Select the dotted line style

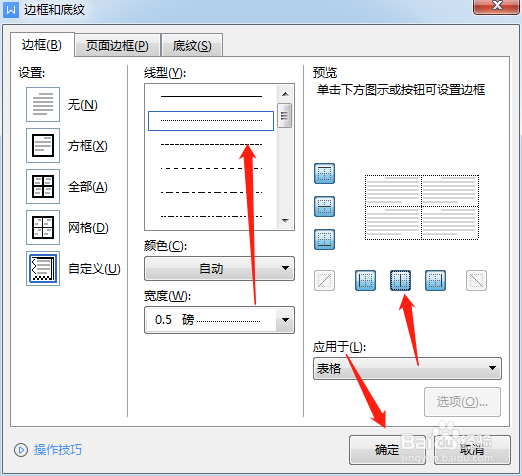coord(211,121)
